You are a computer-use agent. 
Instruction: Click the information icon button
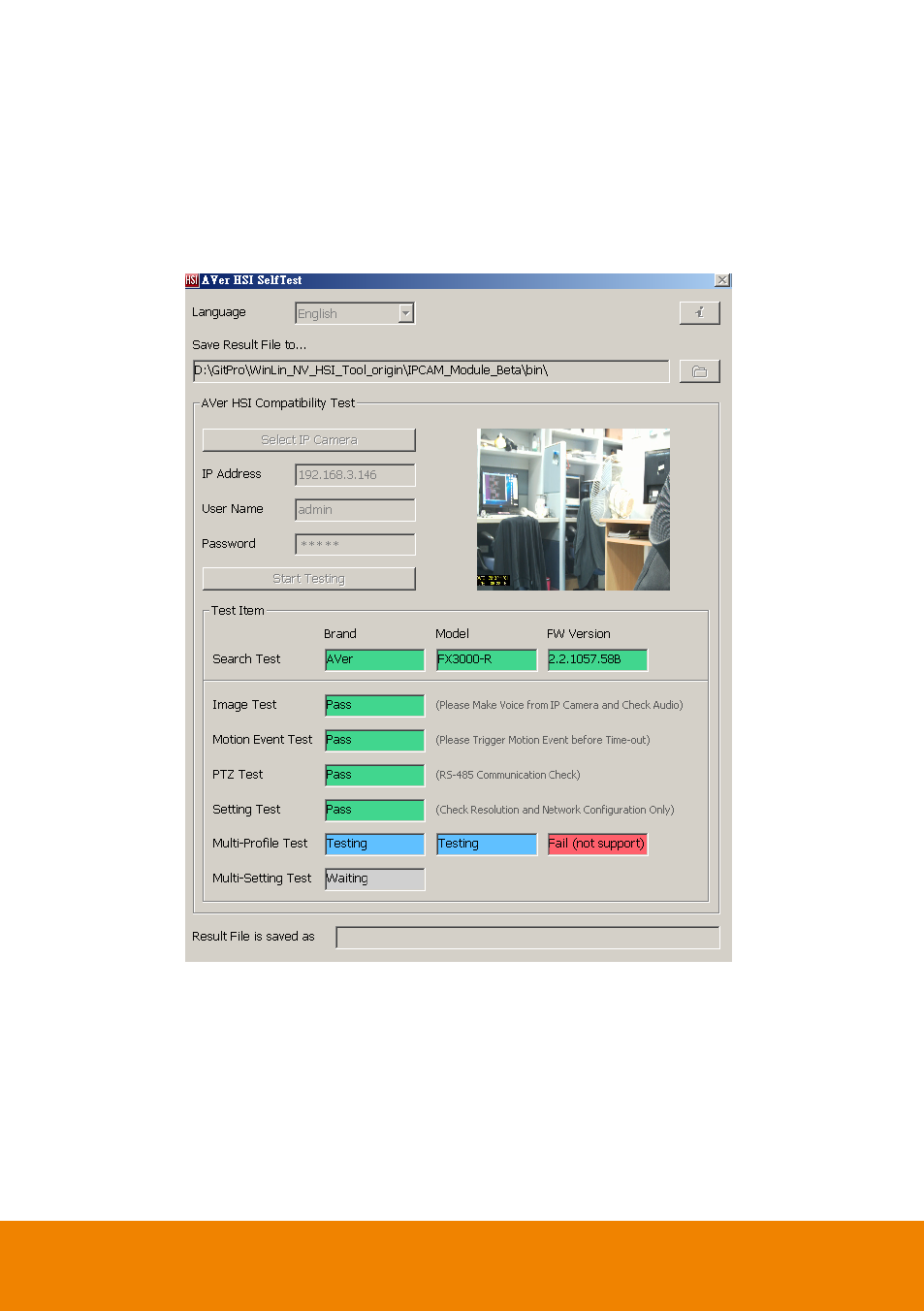click(x=699, y=312)
